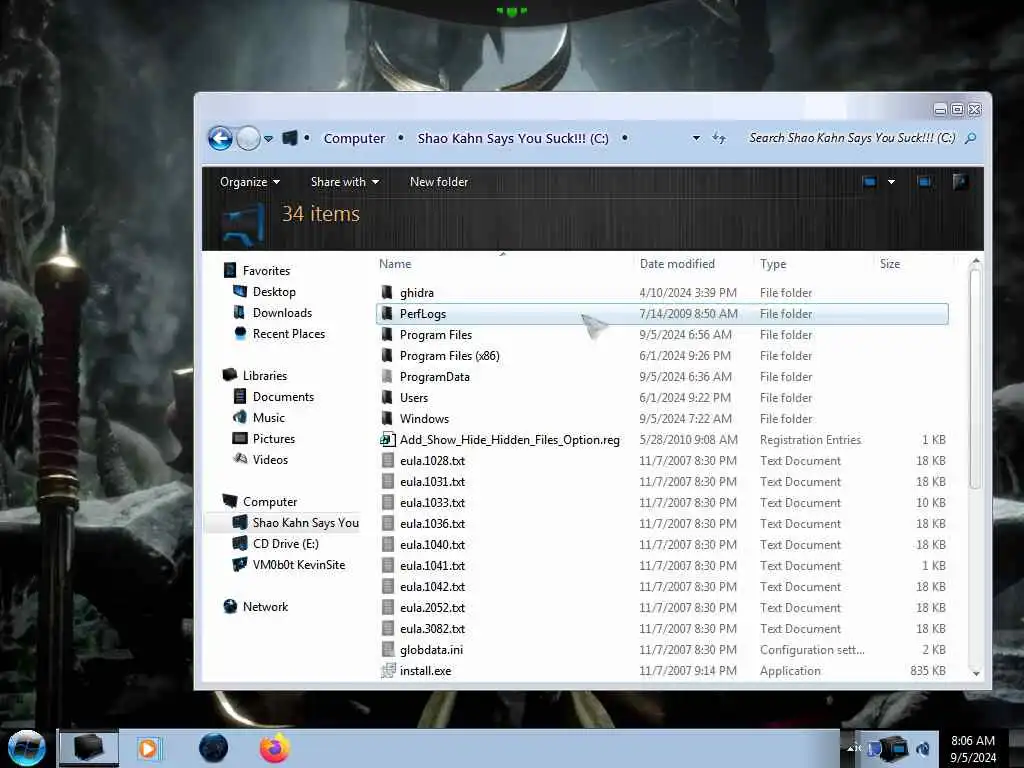Open the Music library

pyautogui.click(x=268, y=417)
